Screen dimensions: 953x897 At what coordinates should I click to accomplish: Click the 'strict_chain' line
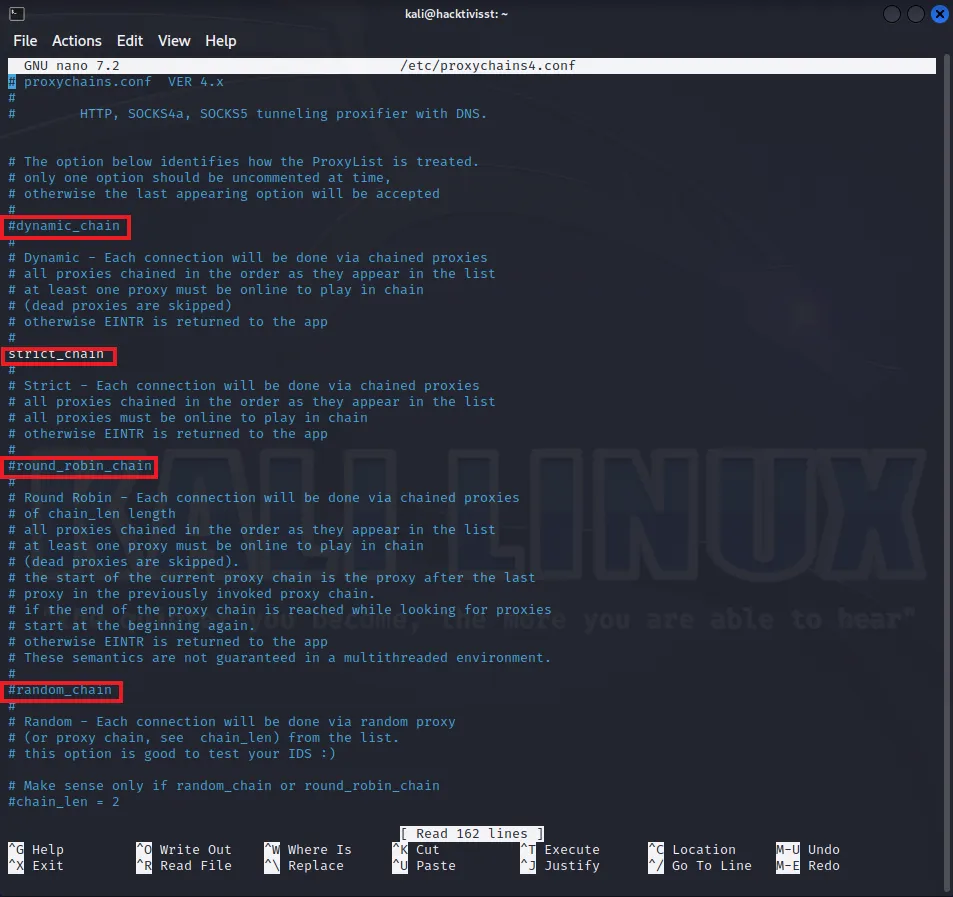point(56,354)
